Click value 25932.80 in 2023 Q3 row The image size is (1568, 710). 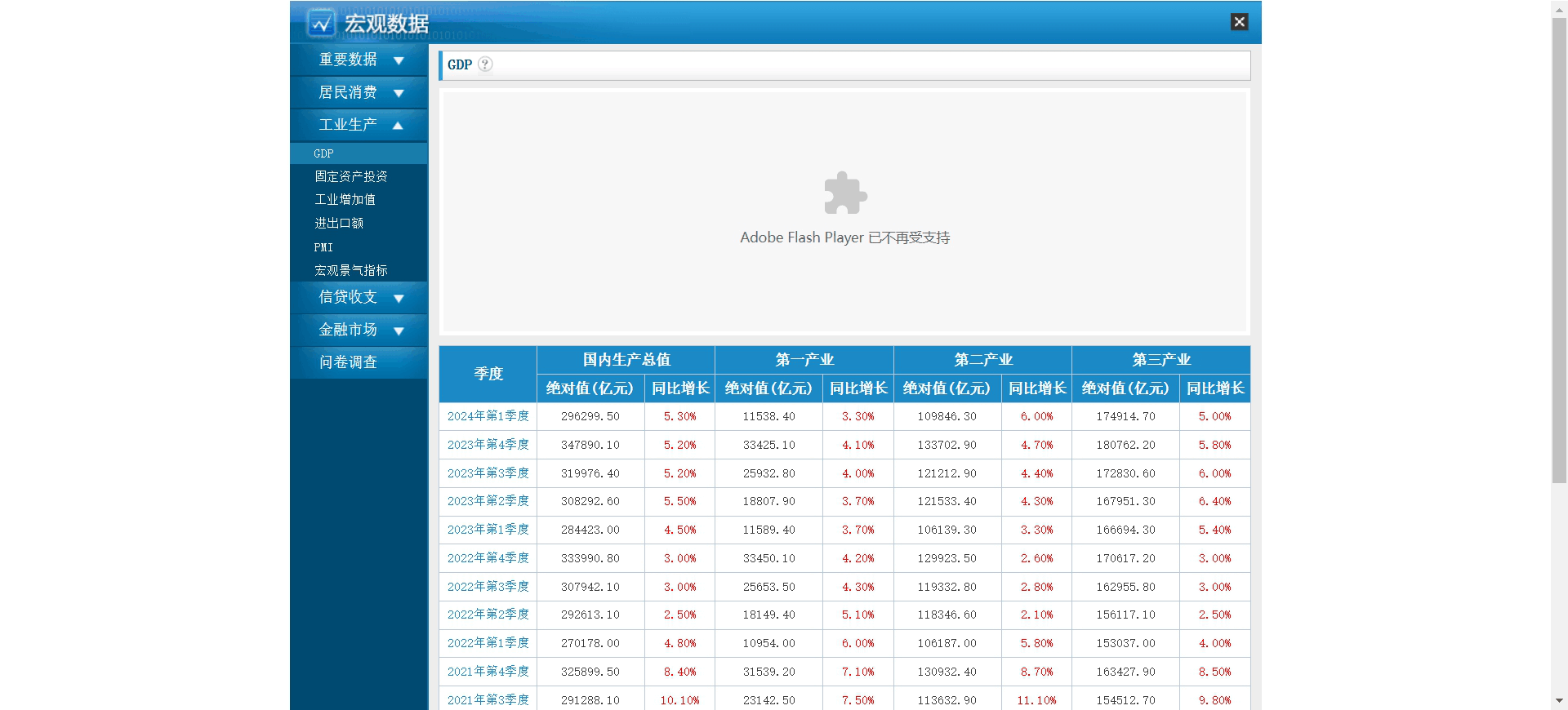click(x=768, y=473)
